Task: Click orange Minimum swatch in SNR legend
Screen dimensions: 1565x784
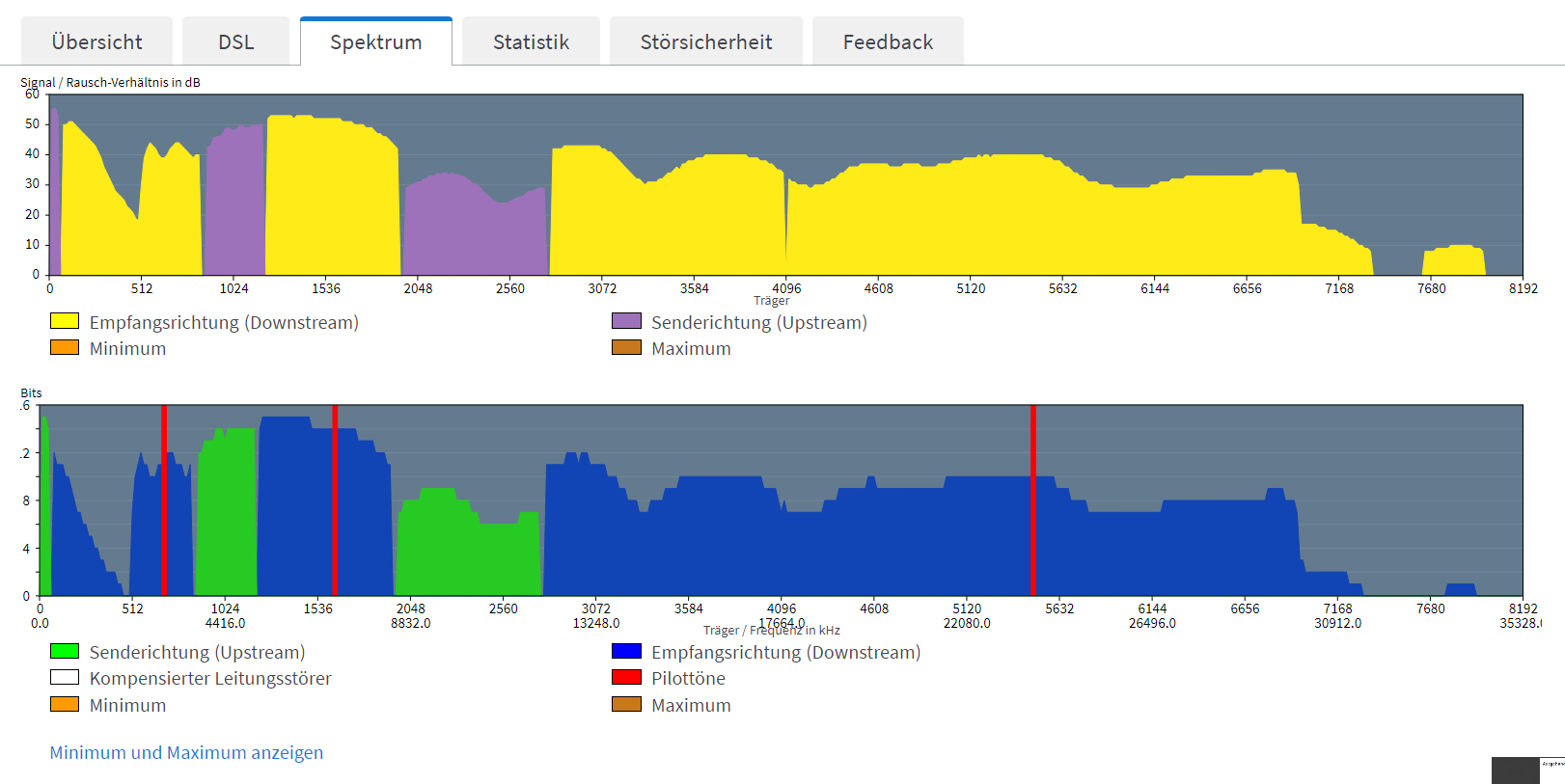Action: pos(65,347)
